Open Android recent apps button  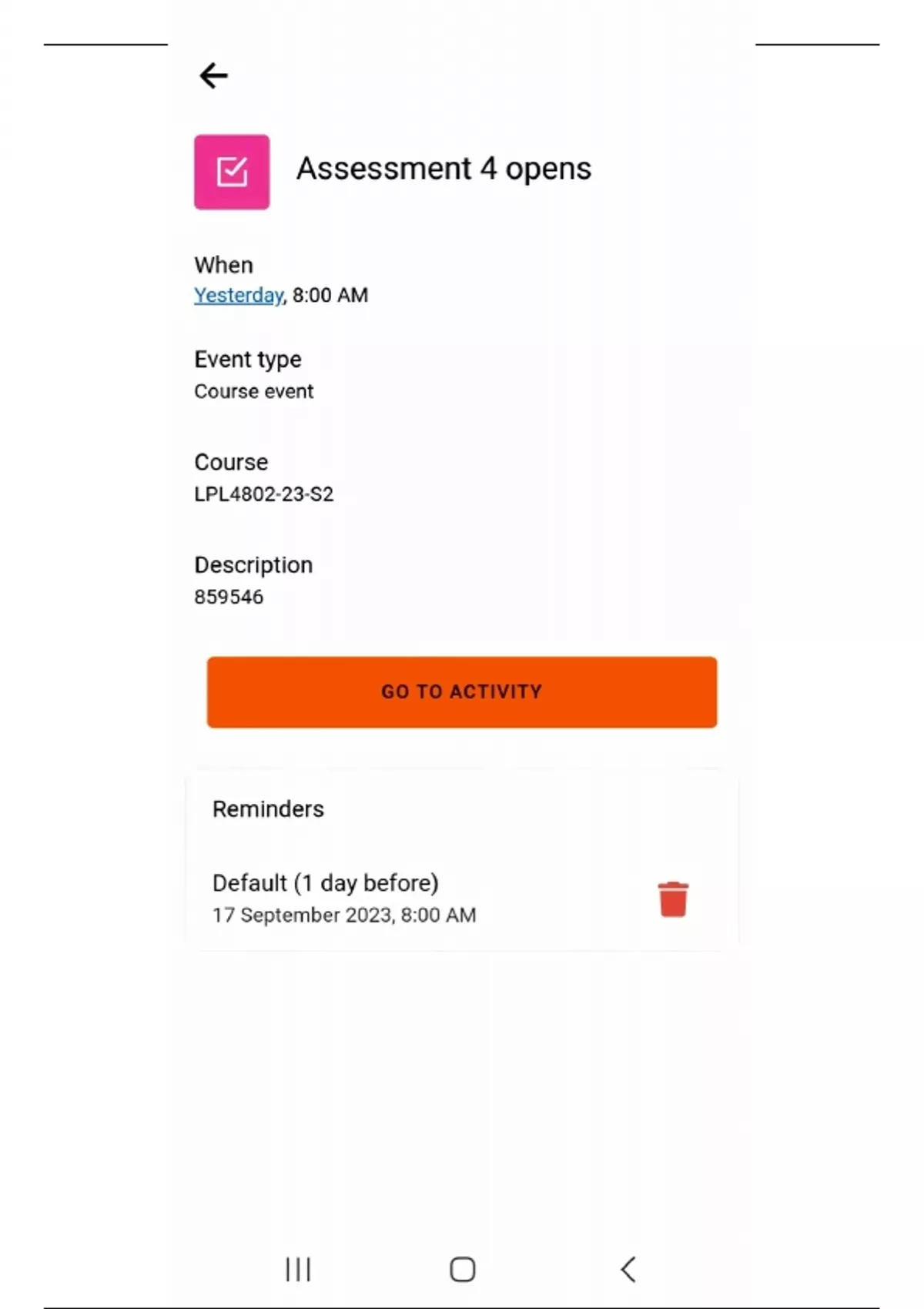click(298, 1269)
